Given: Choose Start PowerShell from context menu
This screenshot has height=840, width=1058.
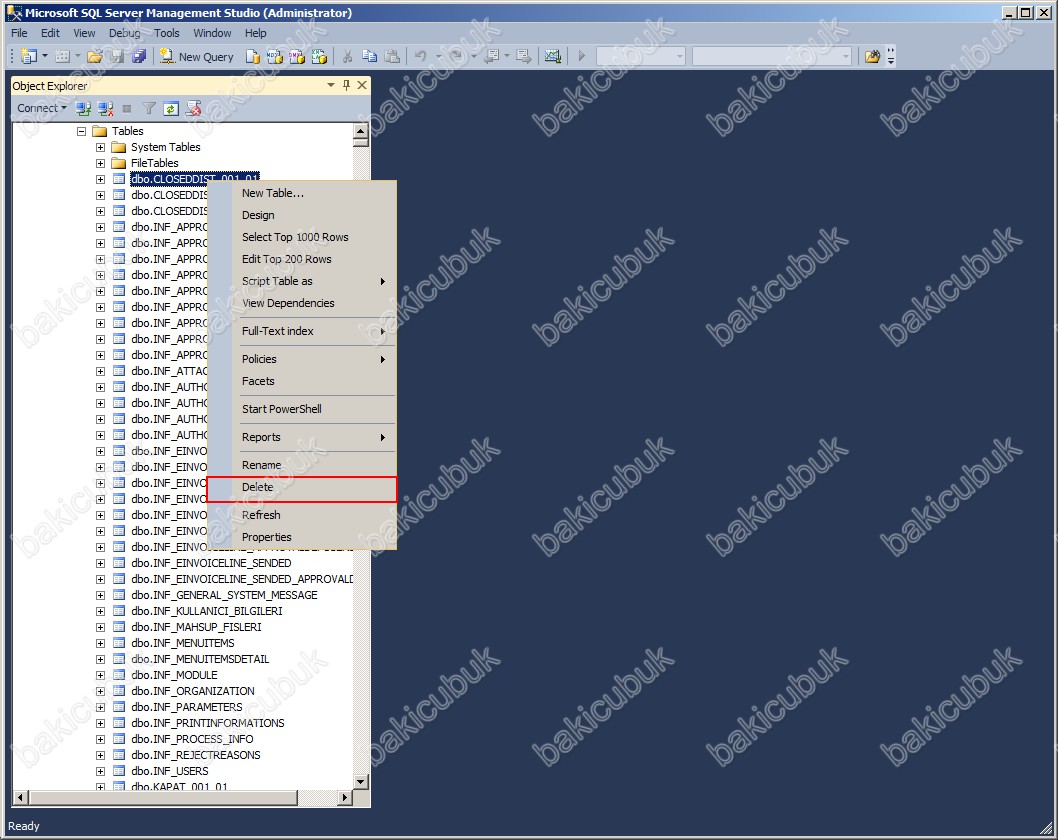Looking at the screenshot, I should tap(302, 409).
